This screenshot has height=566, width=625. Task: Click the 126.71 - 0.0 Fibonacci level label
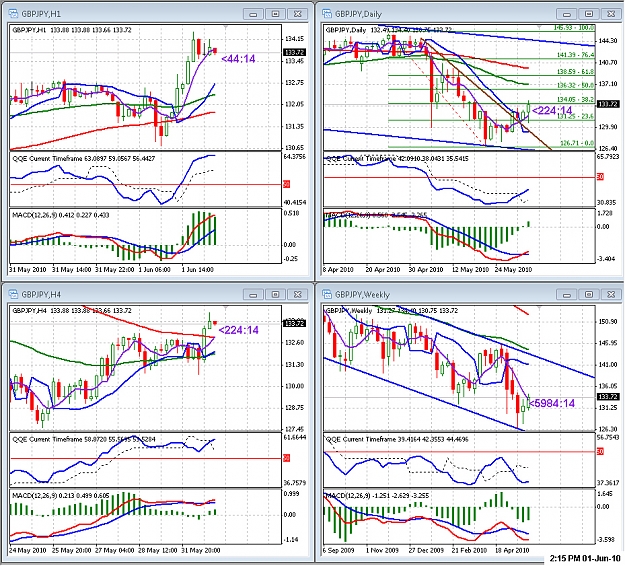coord(577,143)
